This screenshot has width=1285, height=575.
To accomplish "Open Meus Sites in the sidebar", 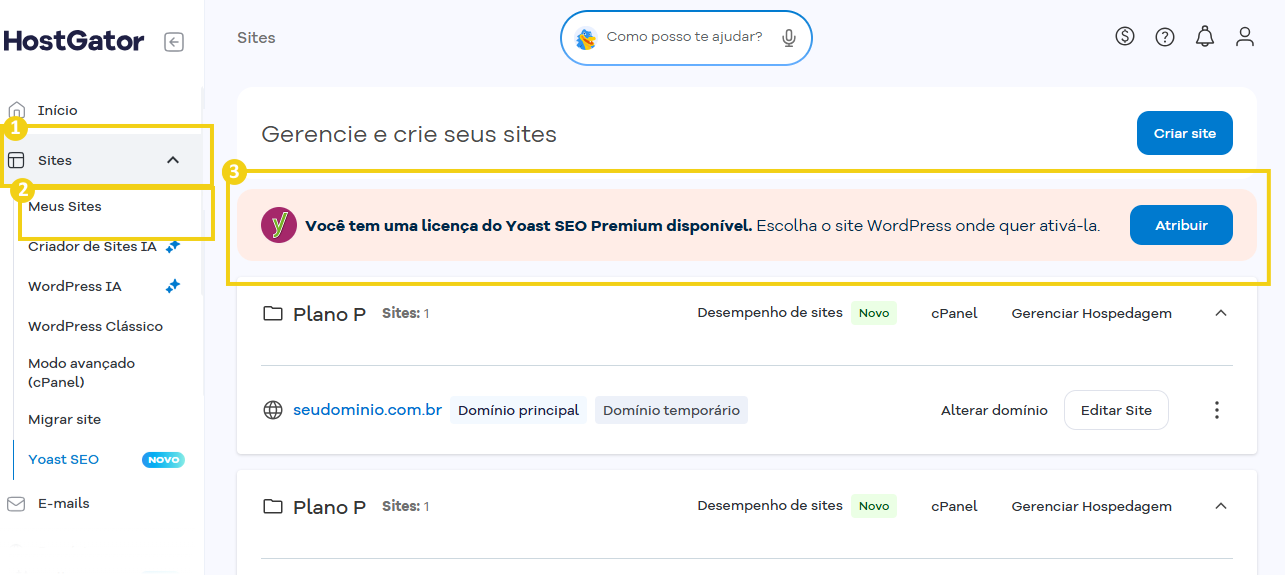I will tap(65, 206).
